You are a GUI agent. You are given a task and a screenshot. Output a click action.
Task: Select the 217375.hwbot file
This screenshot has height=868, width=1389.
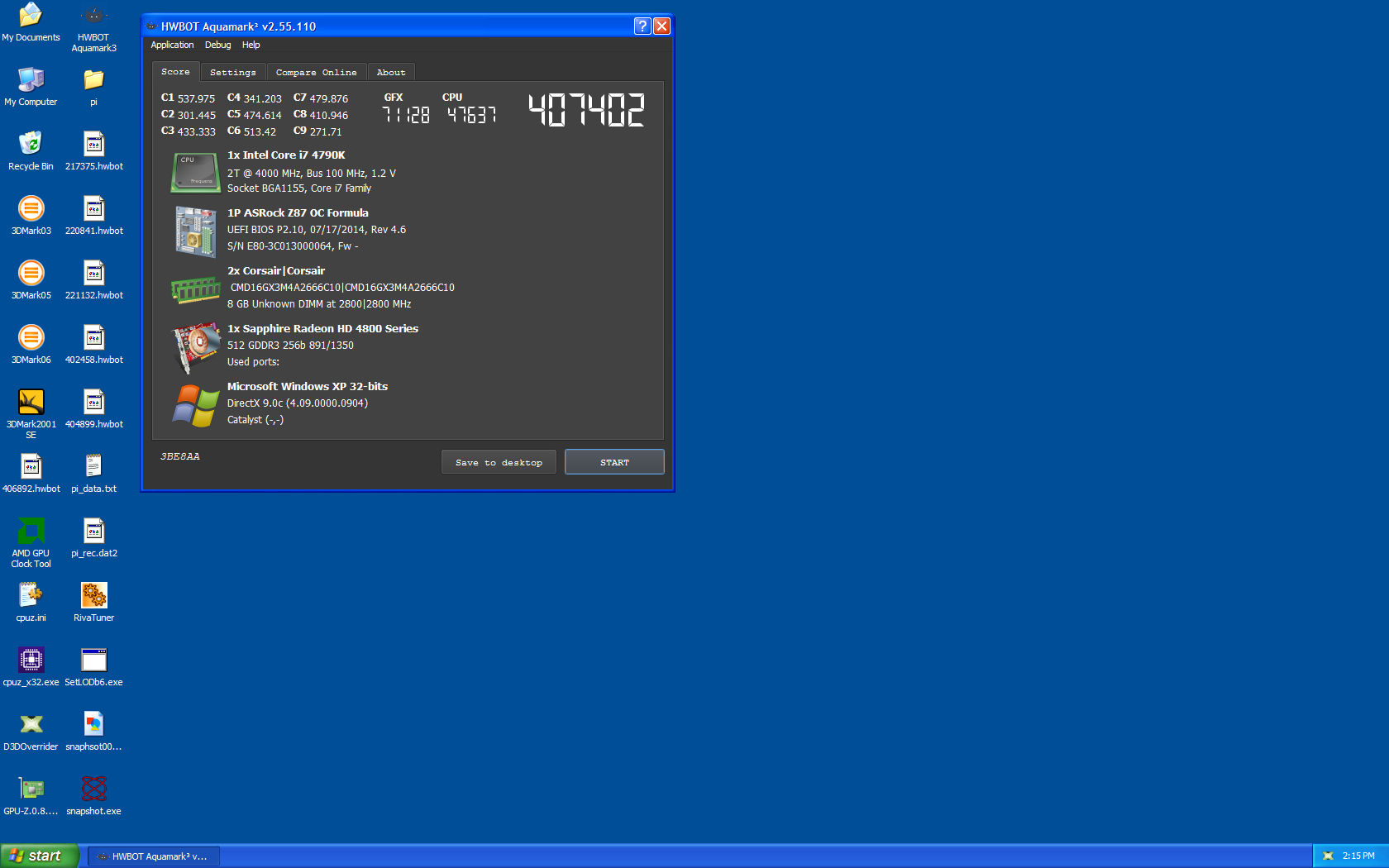point(93,151)
